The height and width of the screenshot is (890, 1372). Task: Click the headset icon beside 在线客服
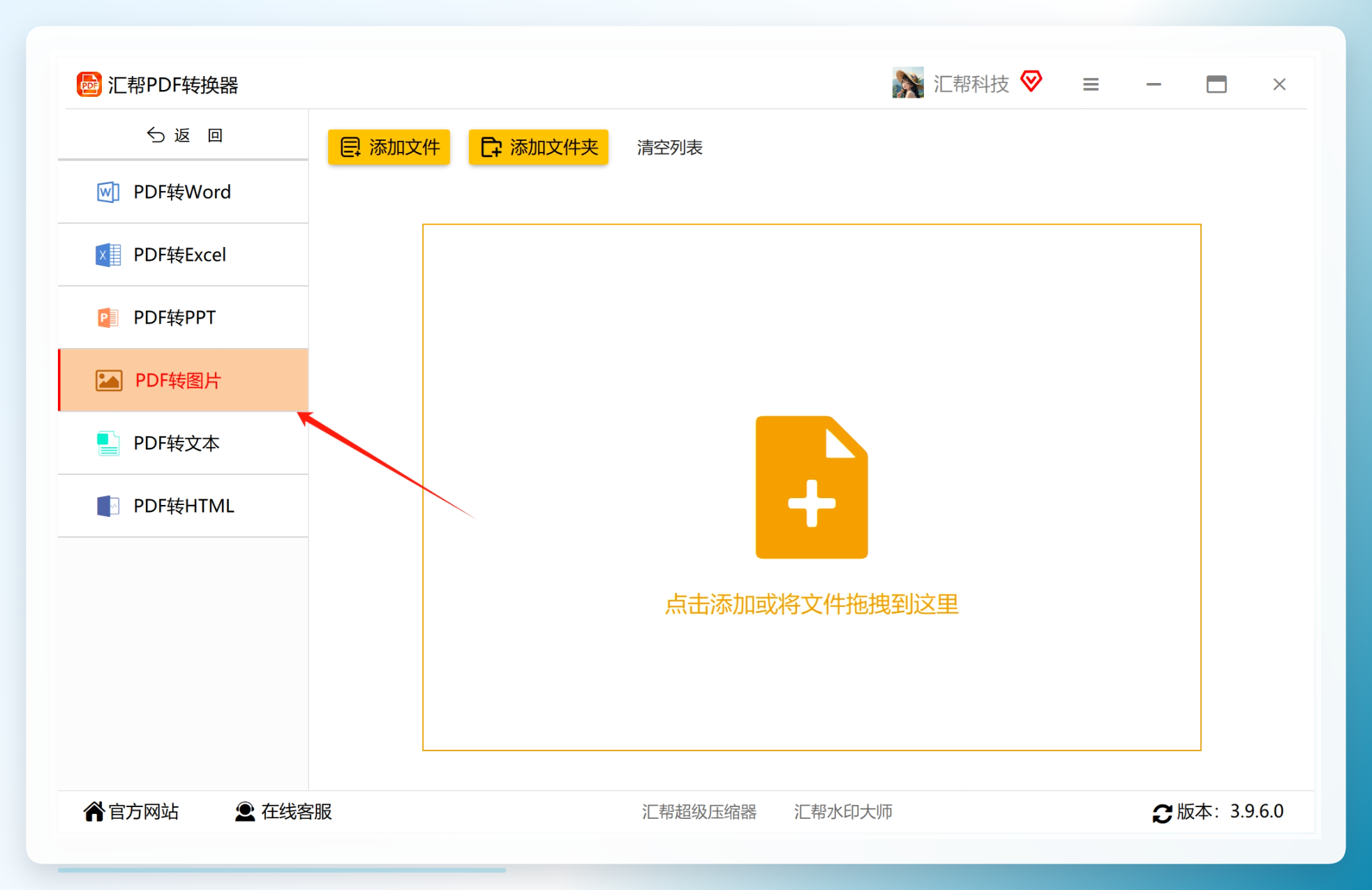pos(245,811)
